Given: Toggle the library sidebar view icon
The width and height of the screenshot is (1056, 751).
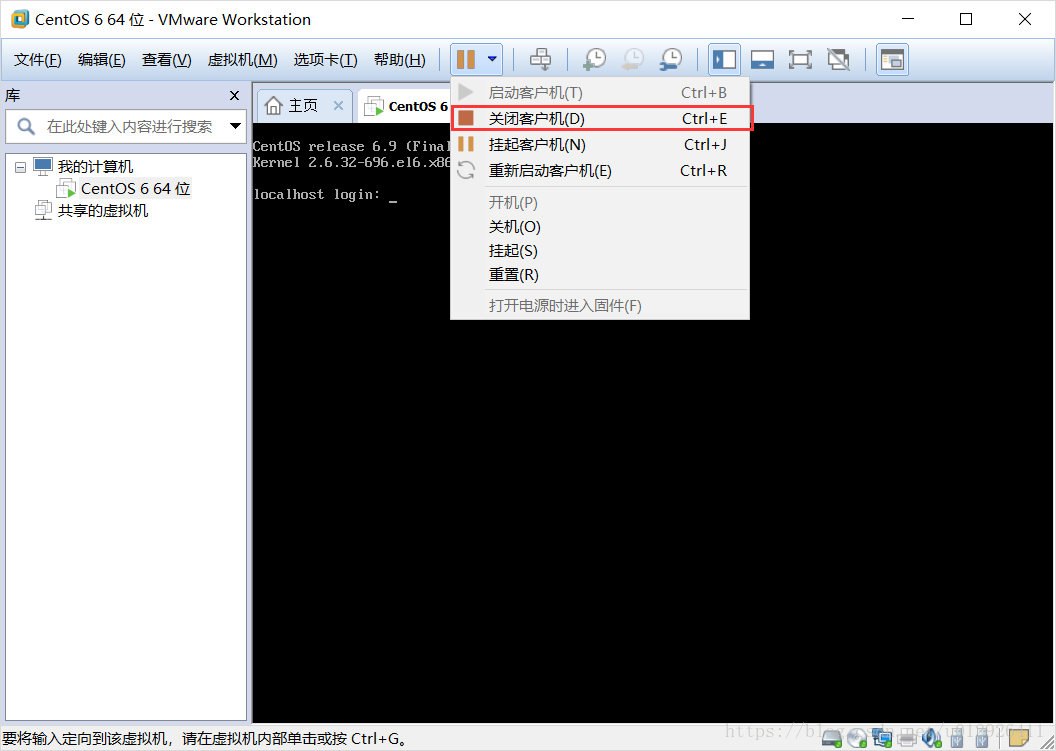Looking at the screenshot, I should coord(724,59).
